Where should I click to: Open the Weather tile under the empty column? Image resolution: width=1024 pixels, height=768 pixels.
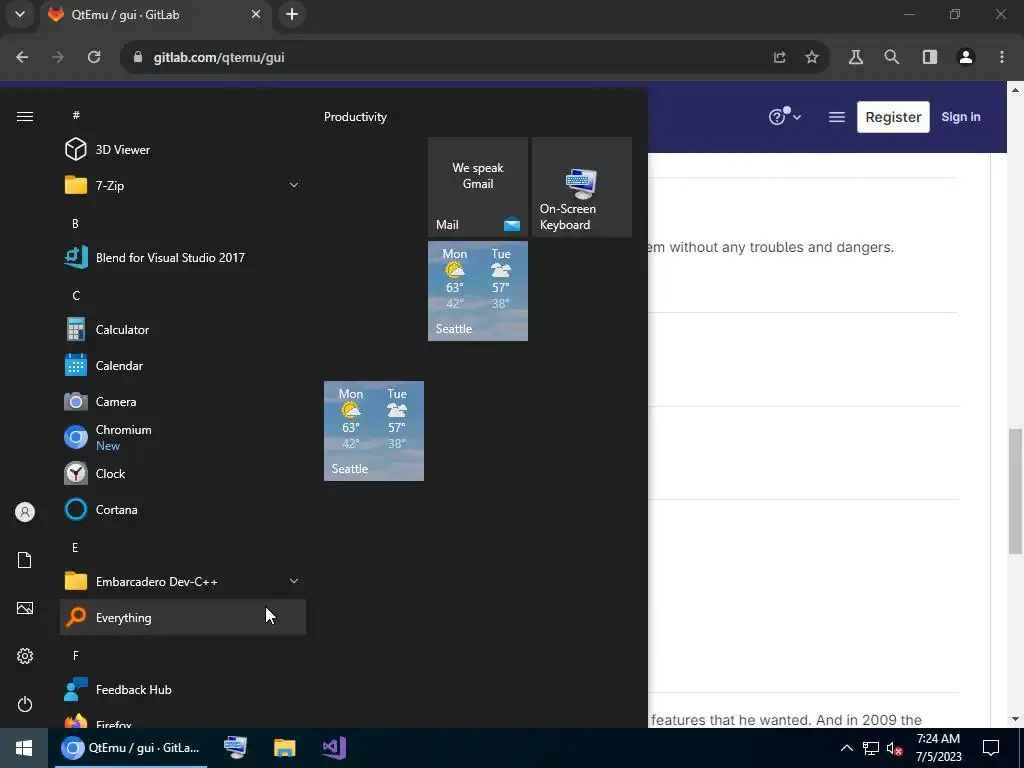pos(374,431)
